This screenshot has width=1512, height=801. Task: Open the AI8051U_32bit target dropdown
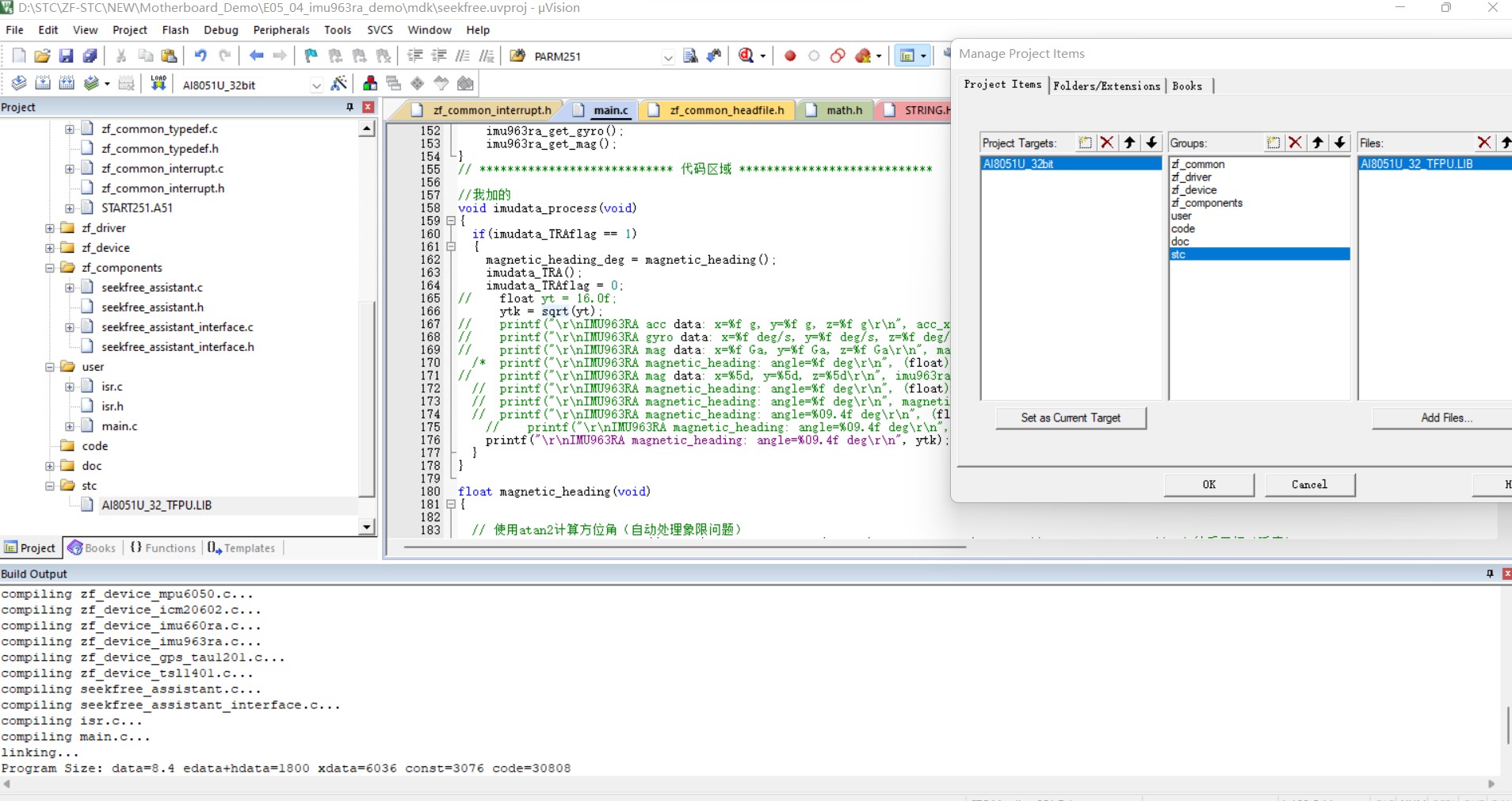pos(316,85)
